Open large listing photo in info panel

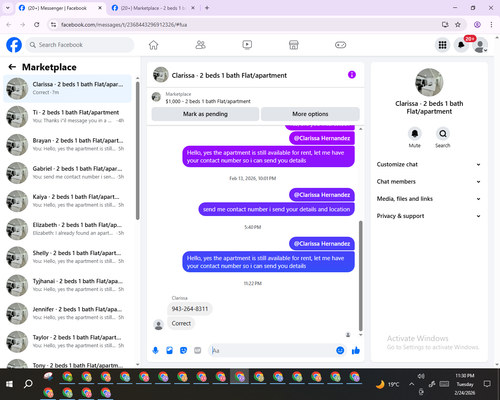429,82
